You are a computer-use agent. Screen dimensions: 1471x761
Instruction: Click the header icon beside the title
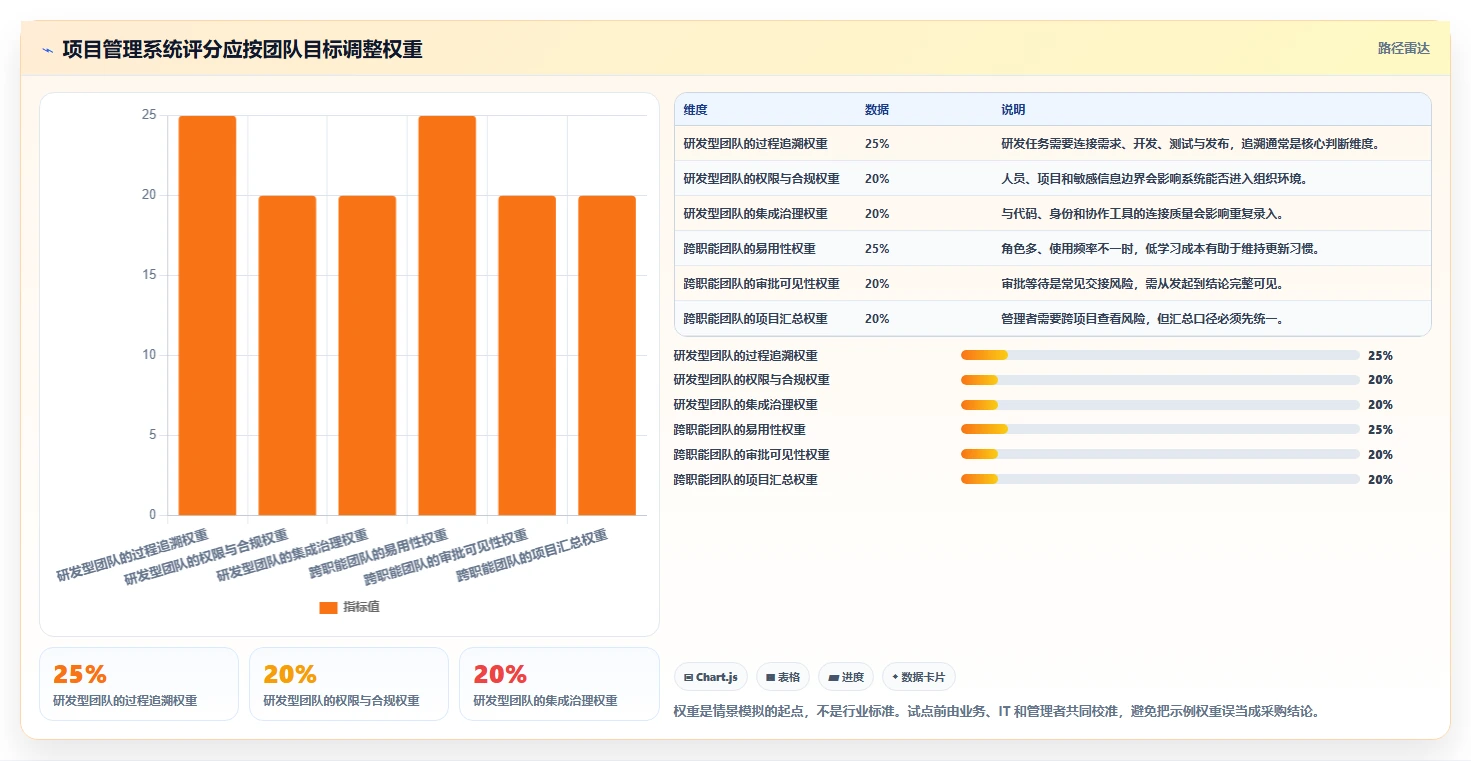point(47,49)
